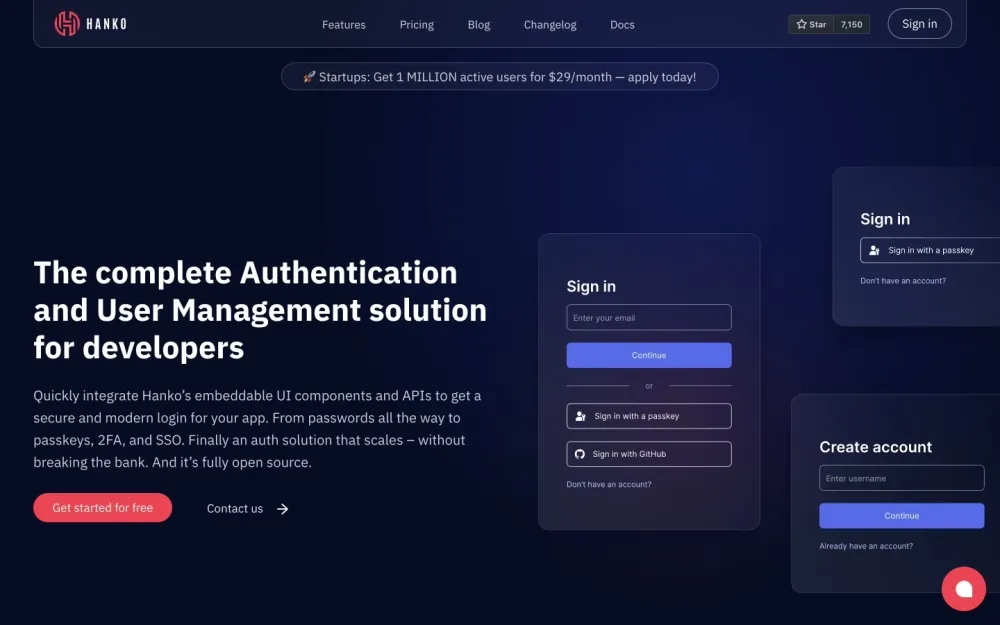Screen dimensions: 1000x625
Task: Click Get started for free
Action: [102, 508]
